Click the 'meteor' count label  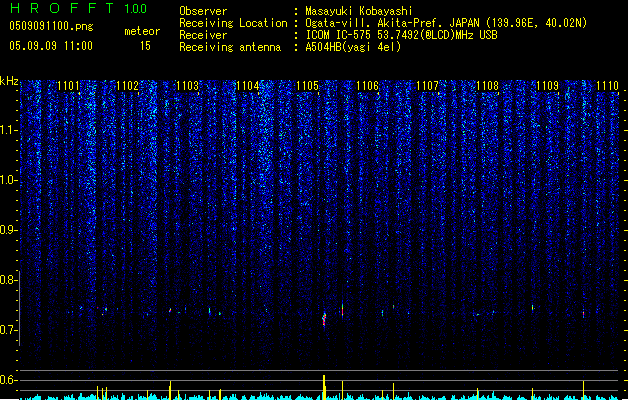click(142, 31)
